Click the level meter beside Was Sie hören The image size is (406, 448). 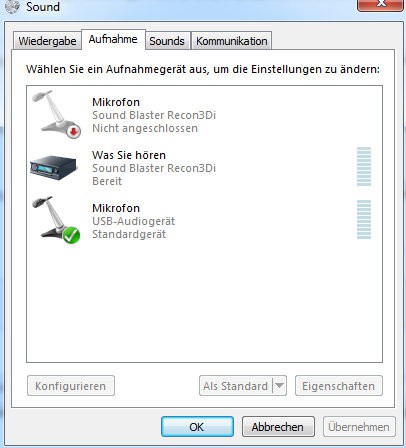pyautogui.click(x=364, y=166)
